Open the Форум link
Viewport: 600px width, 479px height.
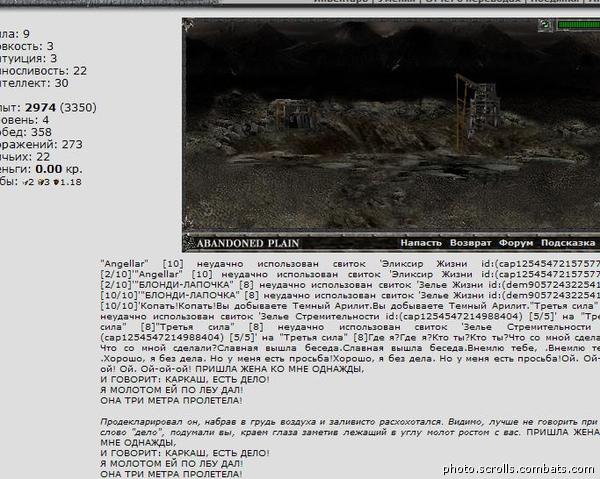(516, 243)
